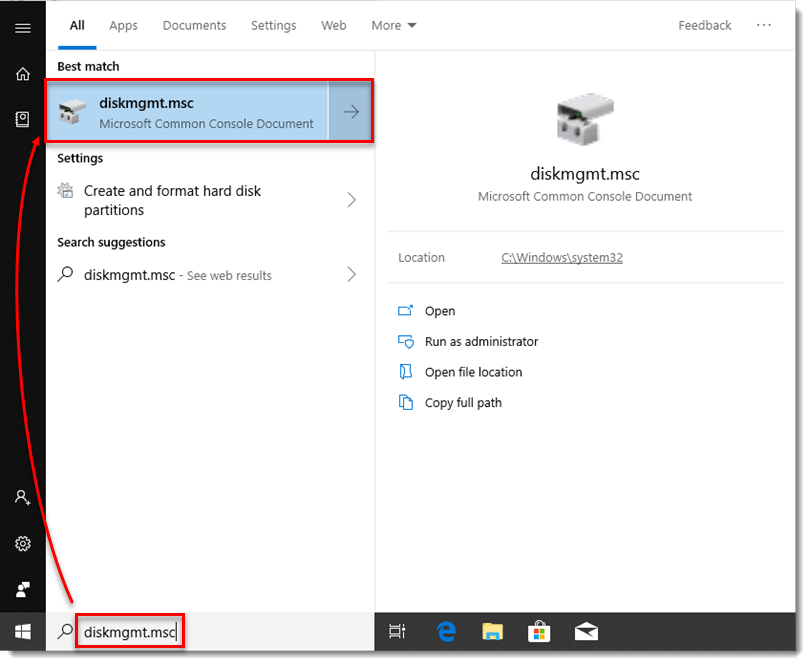The width and height of the screenshot is (810, 665).
Task: Open File Explorer from the taskbar
Action: point(492,631)
